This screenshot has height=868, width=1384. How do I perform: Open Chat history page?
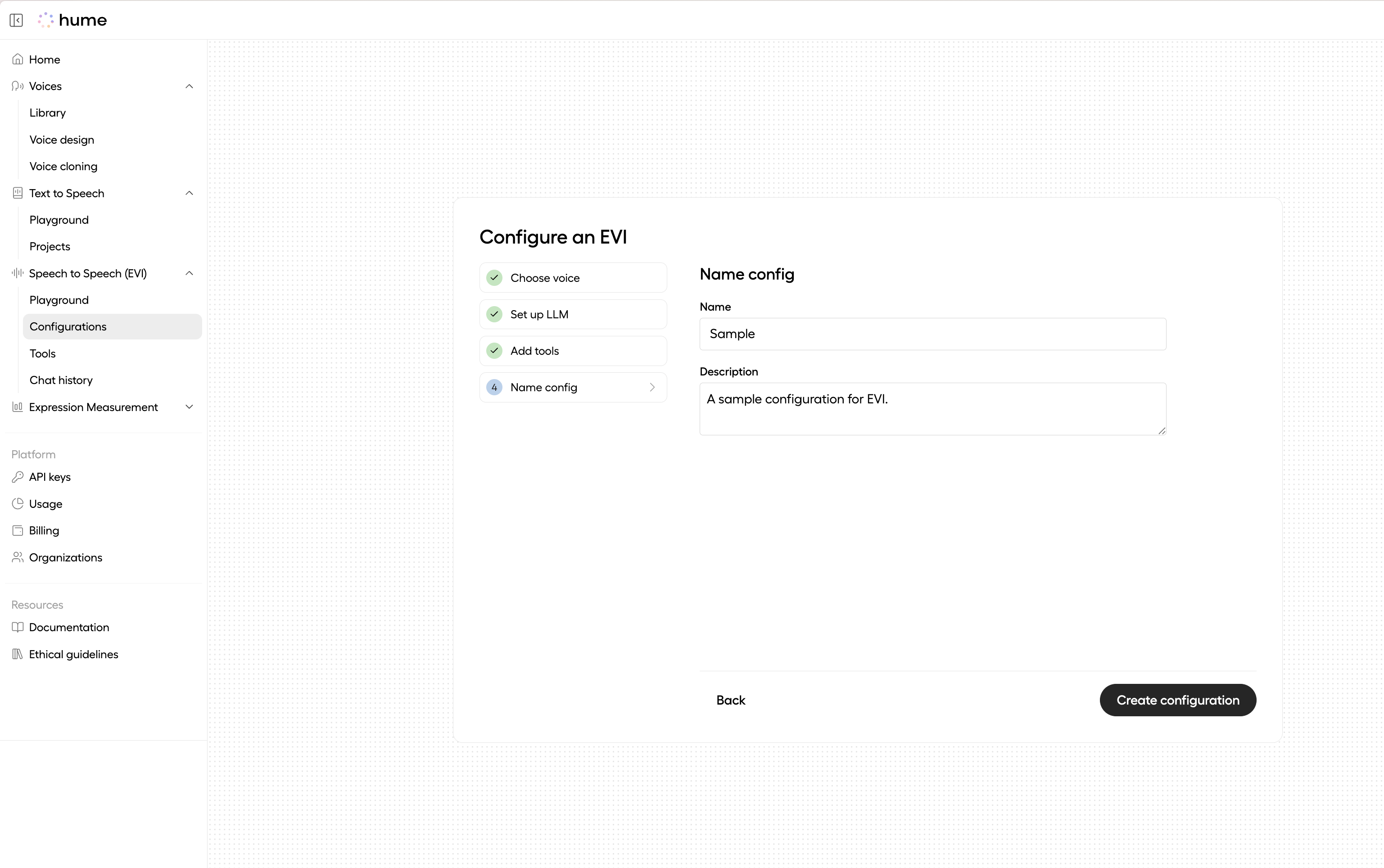(61, 380)
